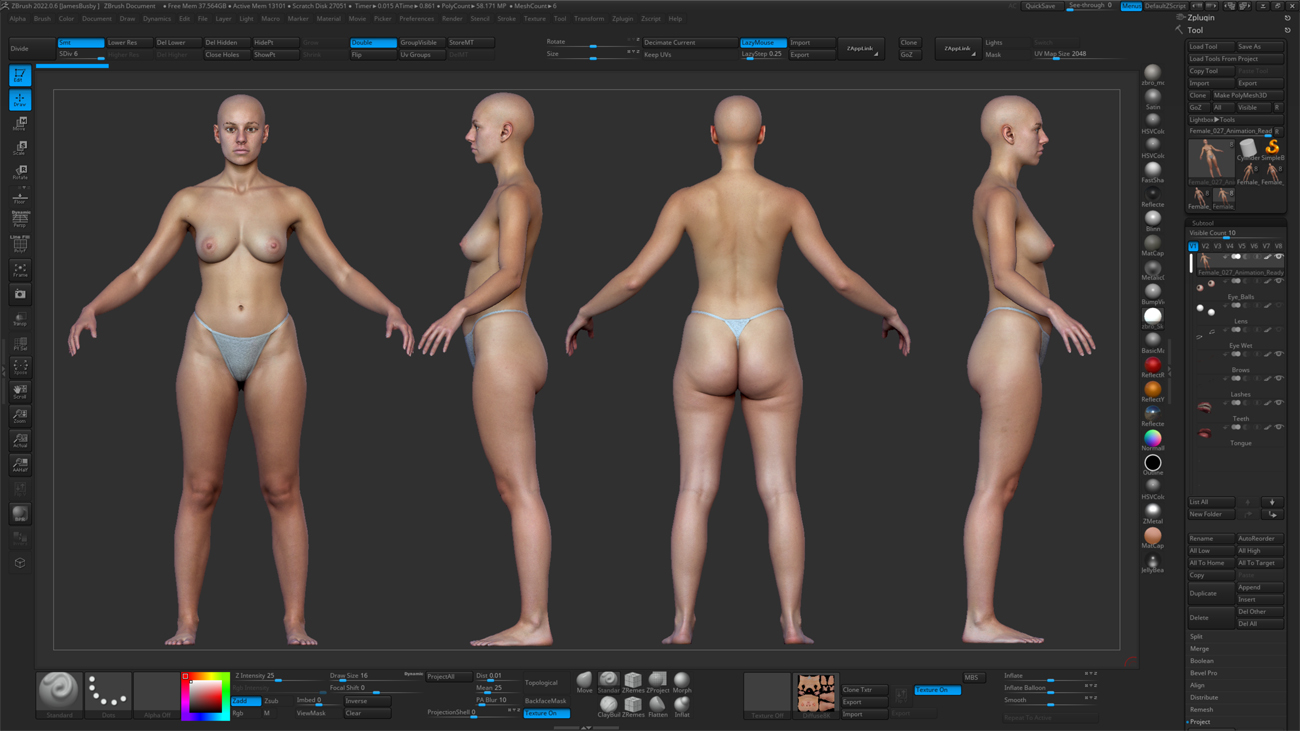
Task: Open the Zplugin menu
Action: (622, 19)
